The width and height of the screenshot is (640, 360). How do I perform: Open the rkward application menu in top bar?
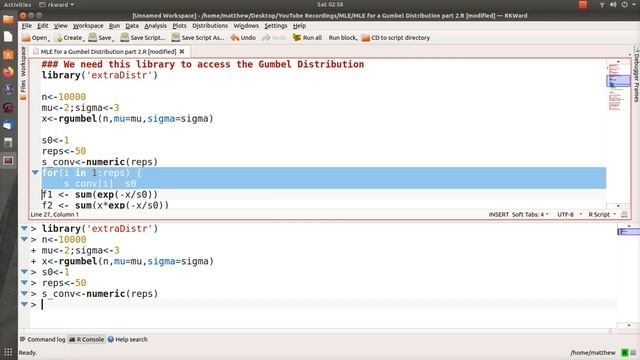(x=57, y=4)
